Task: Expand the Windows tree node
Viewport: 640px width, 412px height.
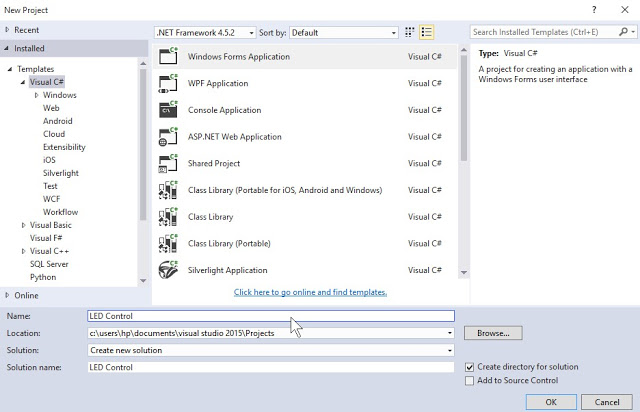Action: point(36,95)
